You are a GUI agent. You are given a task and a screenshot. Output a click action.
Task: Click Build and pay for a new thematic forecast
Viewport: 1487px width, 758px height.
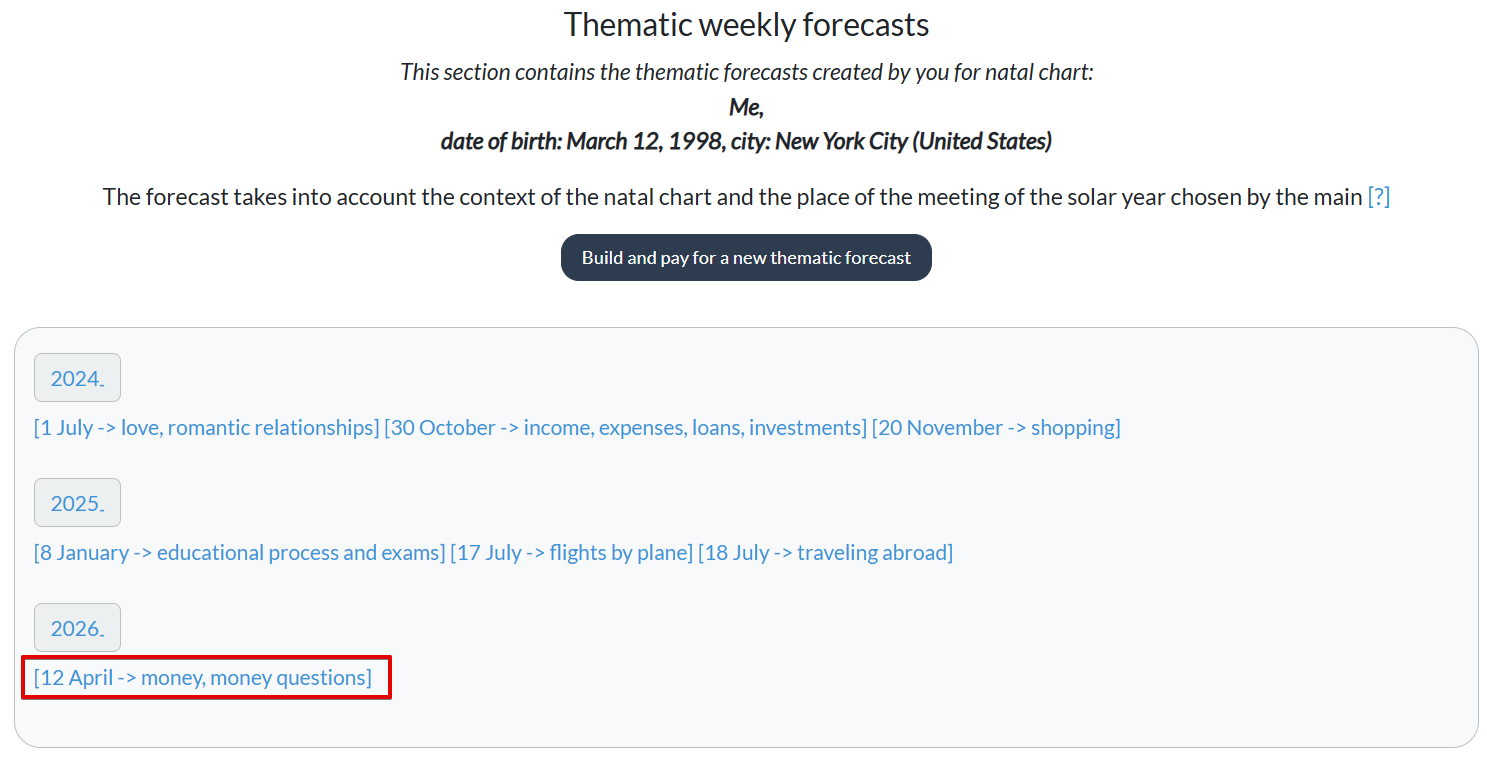pos(745,257)
